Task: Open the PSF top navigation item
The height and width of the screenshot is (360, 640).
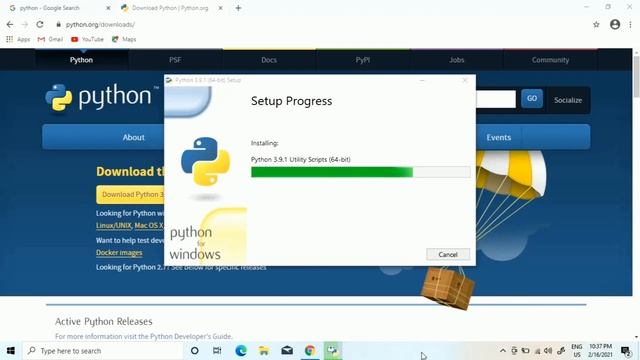Action: coord(175,60)
